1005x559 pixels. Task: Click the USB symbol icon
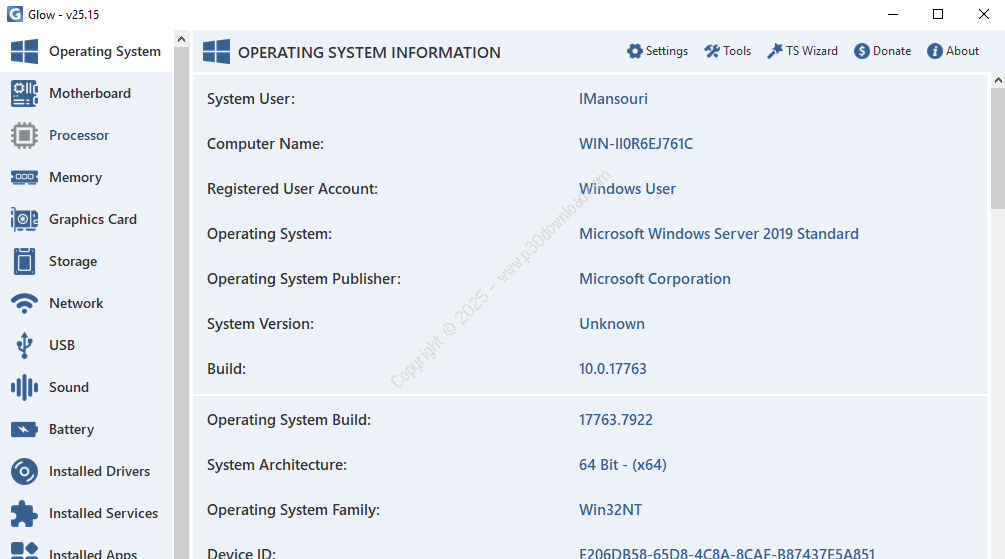pos(24,345)
